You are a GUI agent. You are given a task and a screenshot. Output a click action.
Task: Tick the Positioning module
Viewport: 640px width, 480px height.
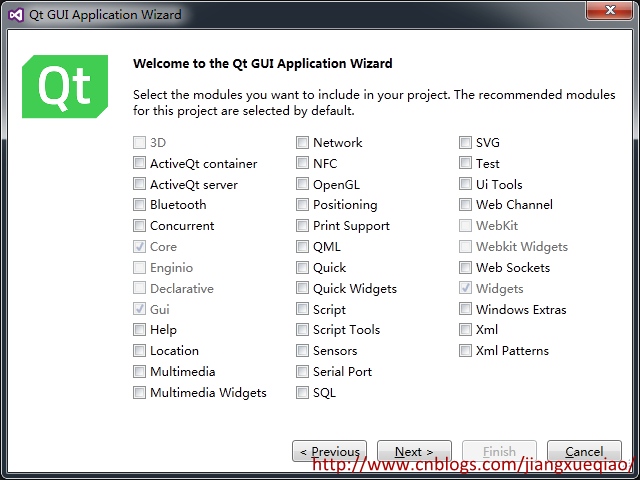click(302, 204)
